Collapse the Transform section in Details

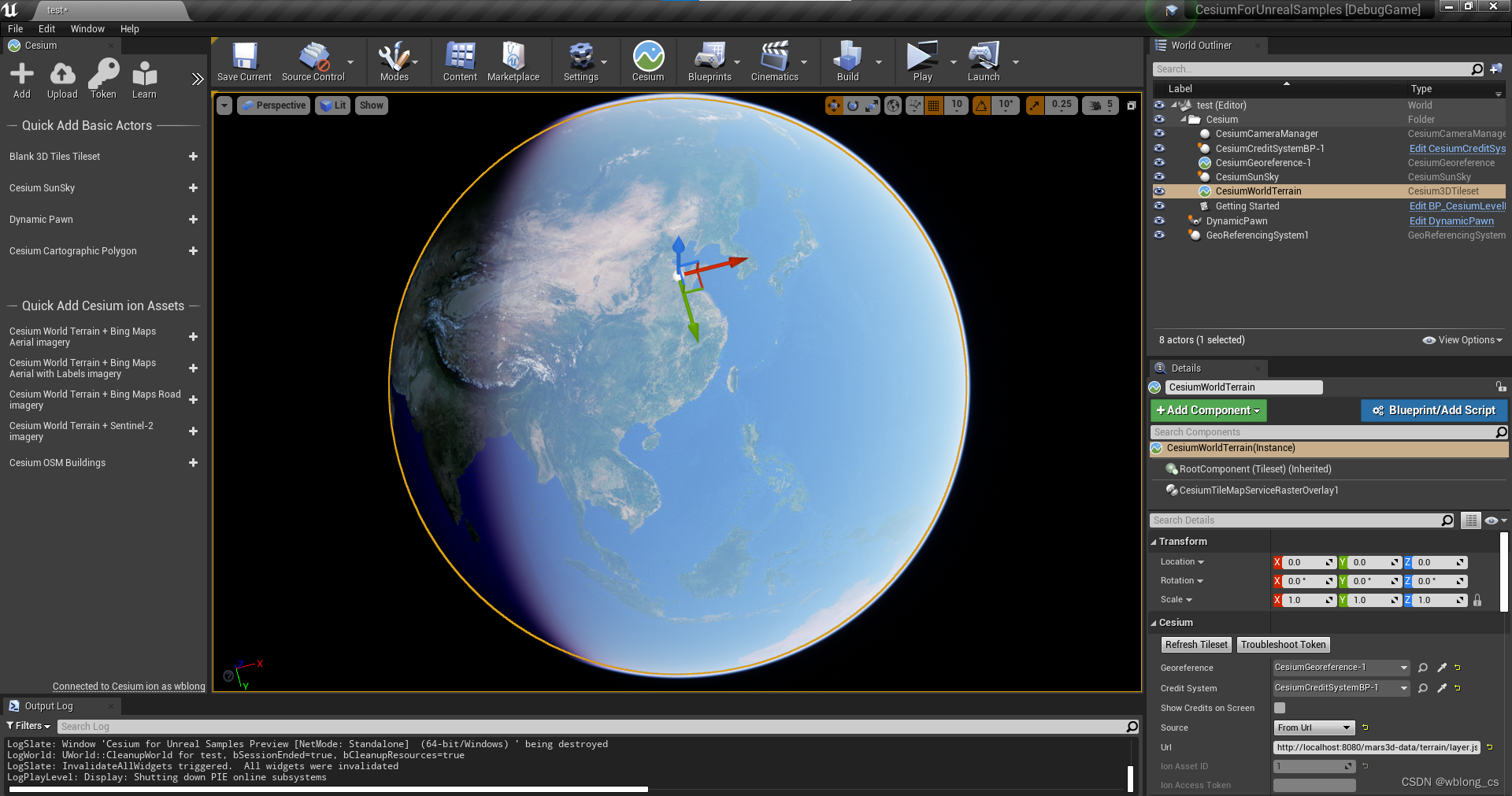[1154, 541]
